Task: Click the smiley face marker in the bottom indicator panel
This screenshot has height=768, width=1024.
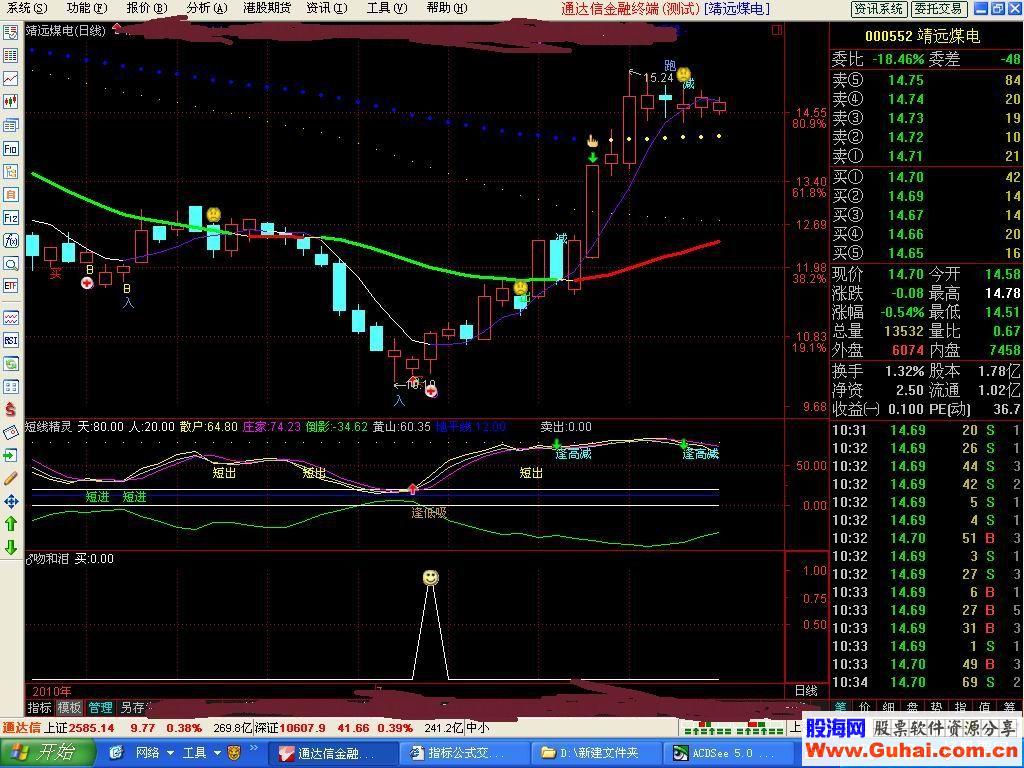Action: pyautogui.click(x=430, y=577)
